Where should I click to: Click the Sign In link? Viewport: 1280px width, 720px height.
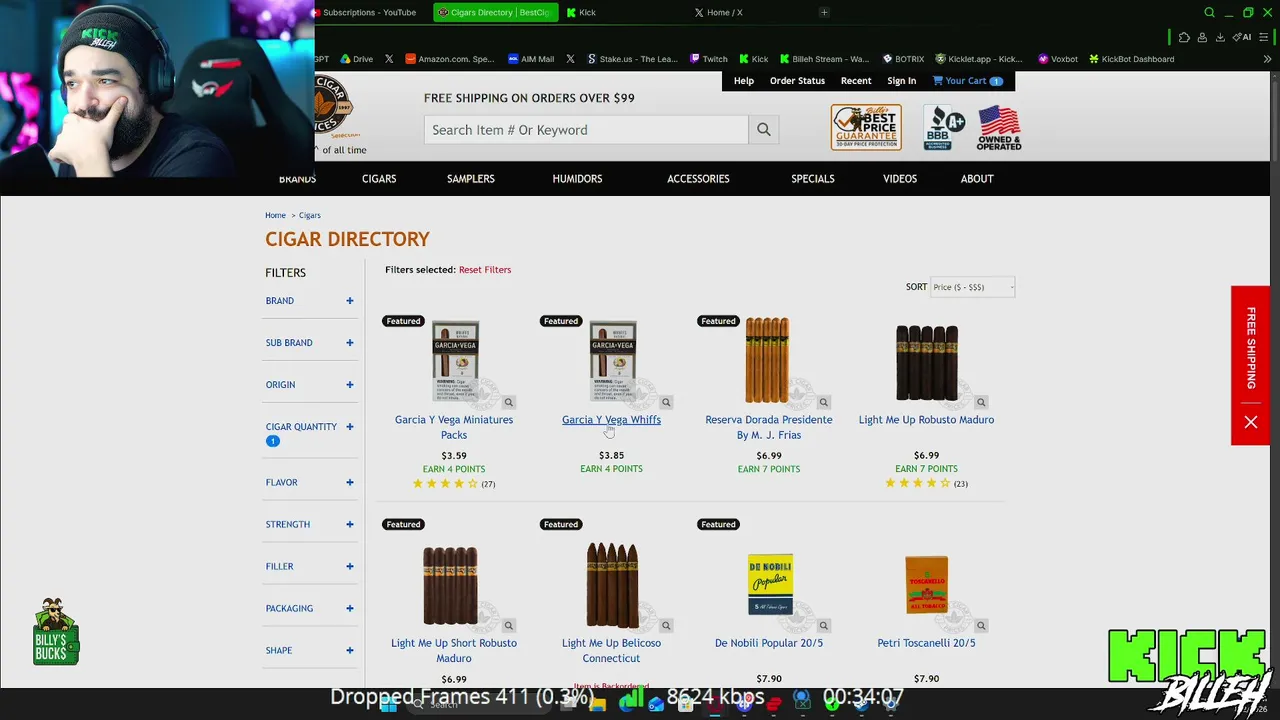[x=901, y=81]
